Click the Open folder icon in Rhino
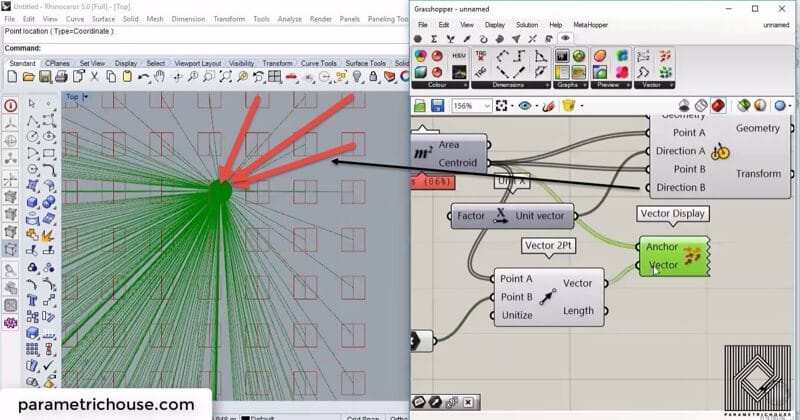The height and width of the screenshot is (420, 800). click(x=28, y=77)
